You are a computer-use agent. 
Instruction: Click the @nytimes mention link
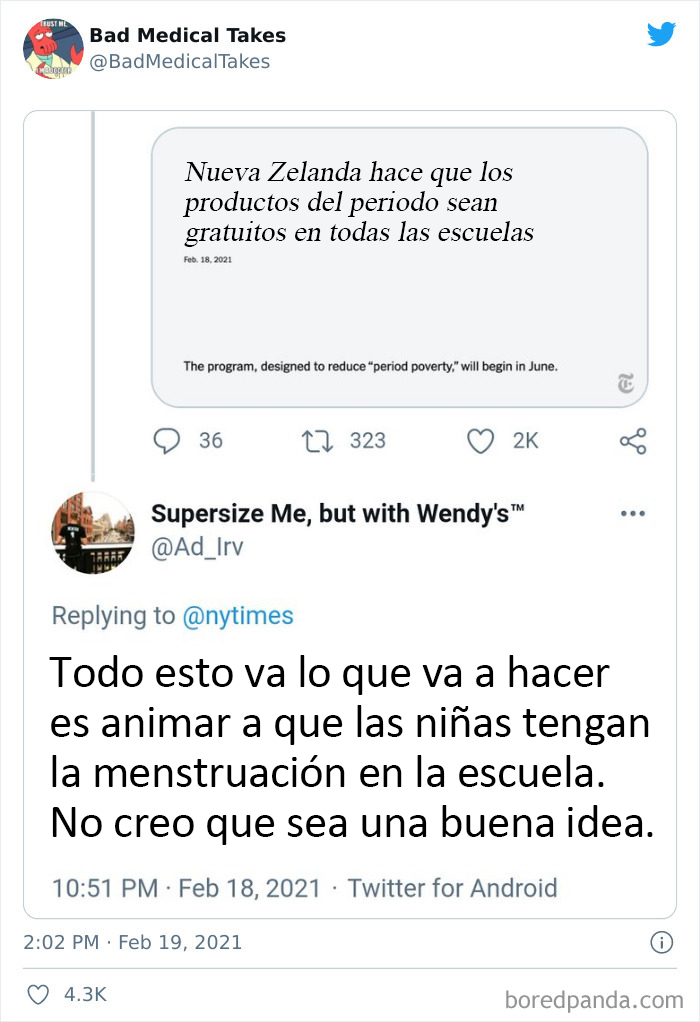(238, 615)
